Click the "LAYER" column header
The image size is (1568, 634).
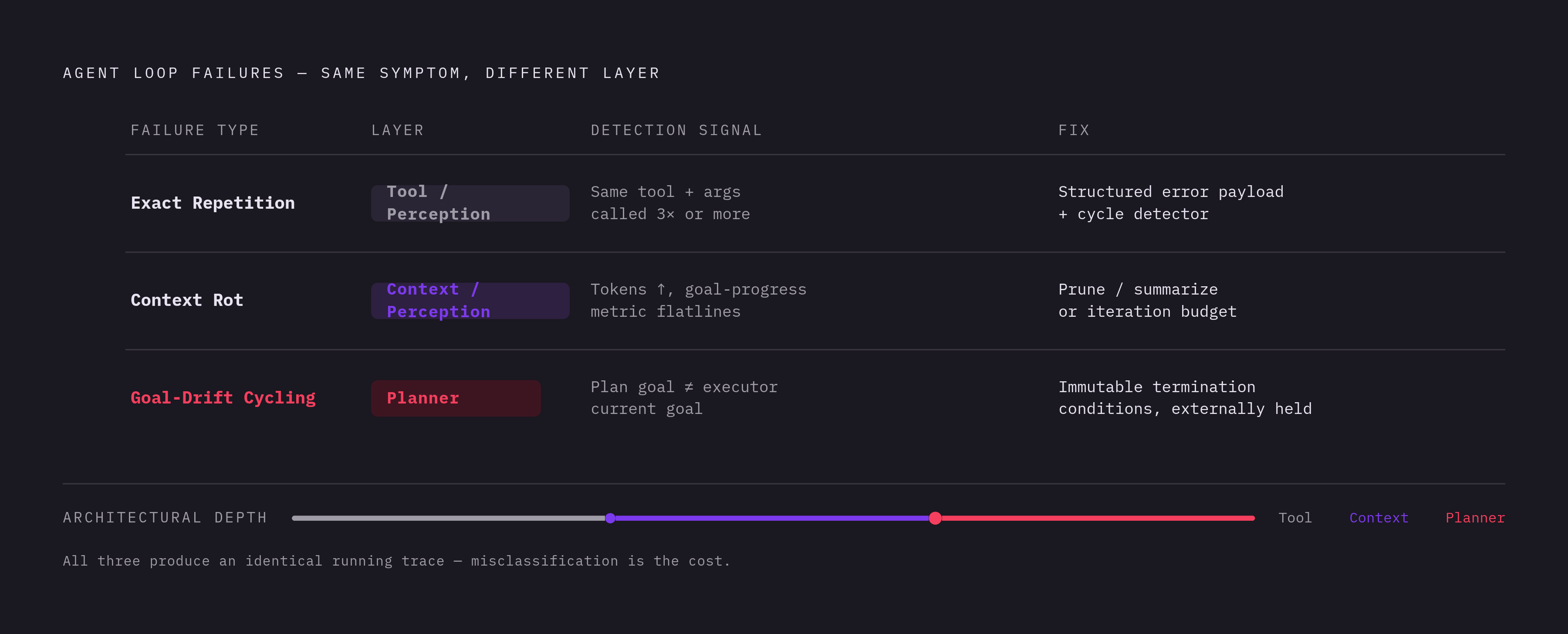pos(398,130)
